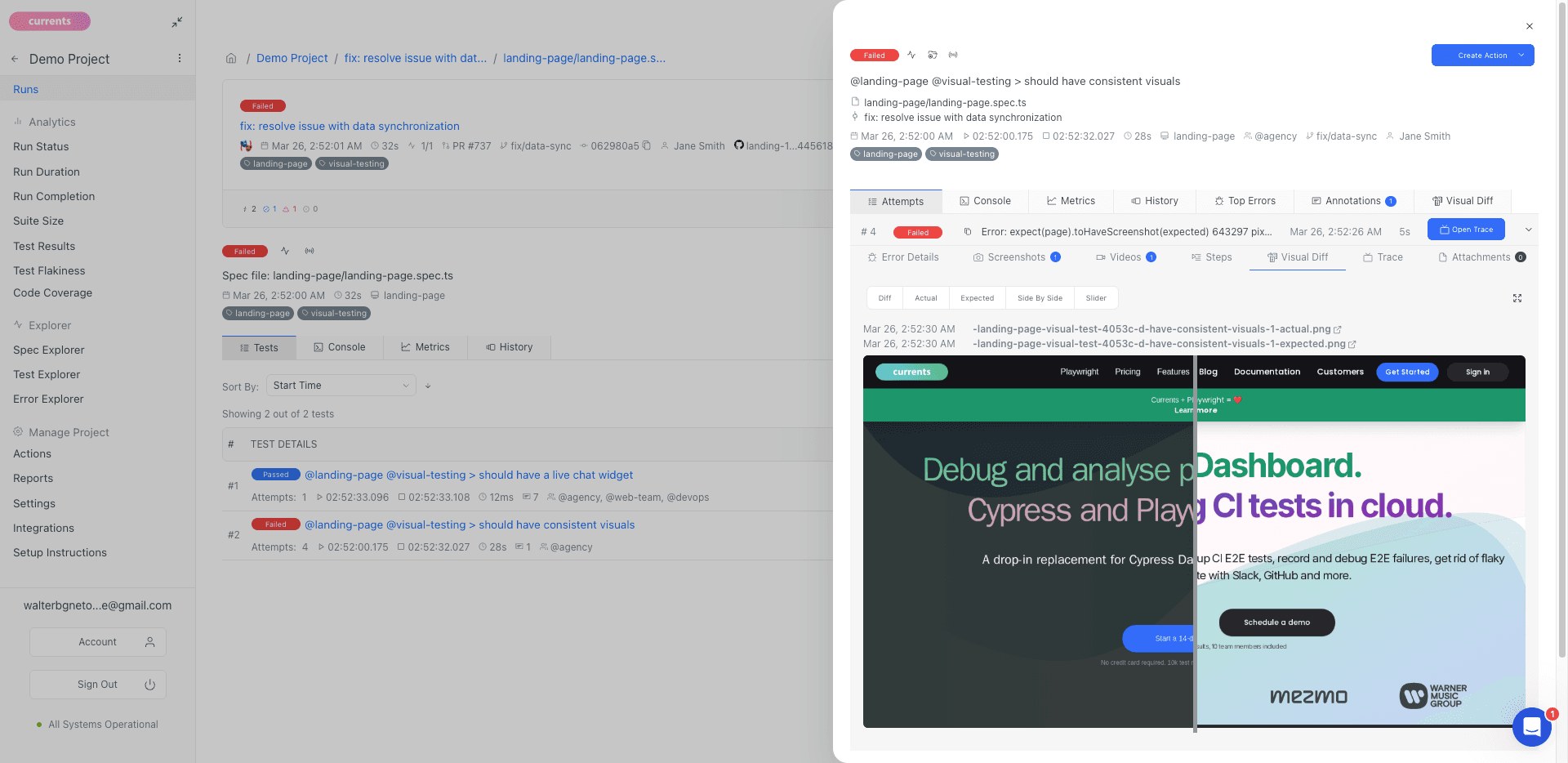Screen dimensions: 1568x763
Task: Click the visual diff slider divider handle
Action: [1195, 543]
